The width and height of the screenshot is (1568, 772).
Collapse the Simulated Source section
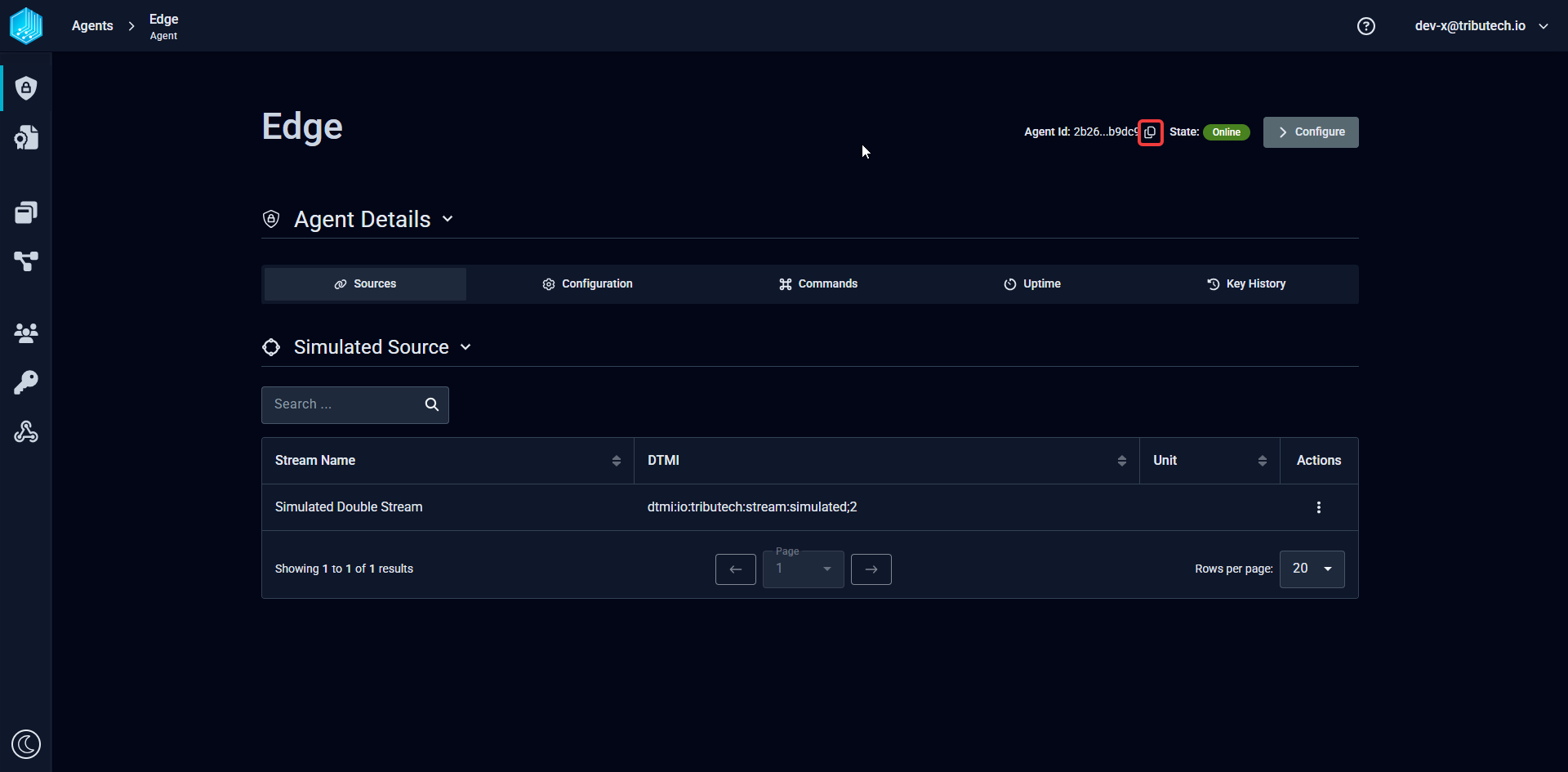tap(465, 347)
